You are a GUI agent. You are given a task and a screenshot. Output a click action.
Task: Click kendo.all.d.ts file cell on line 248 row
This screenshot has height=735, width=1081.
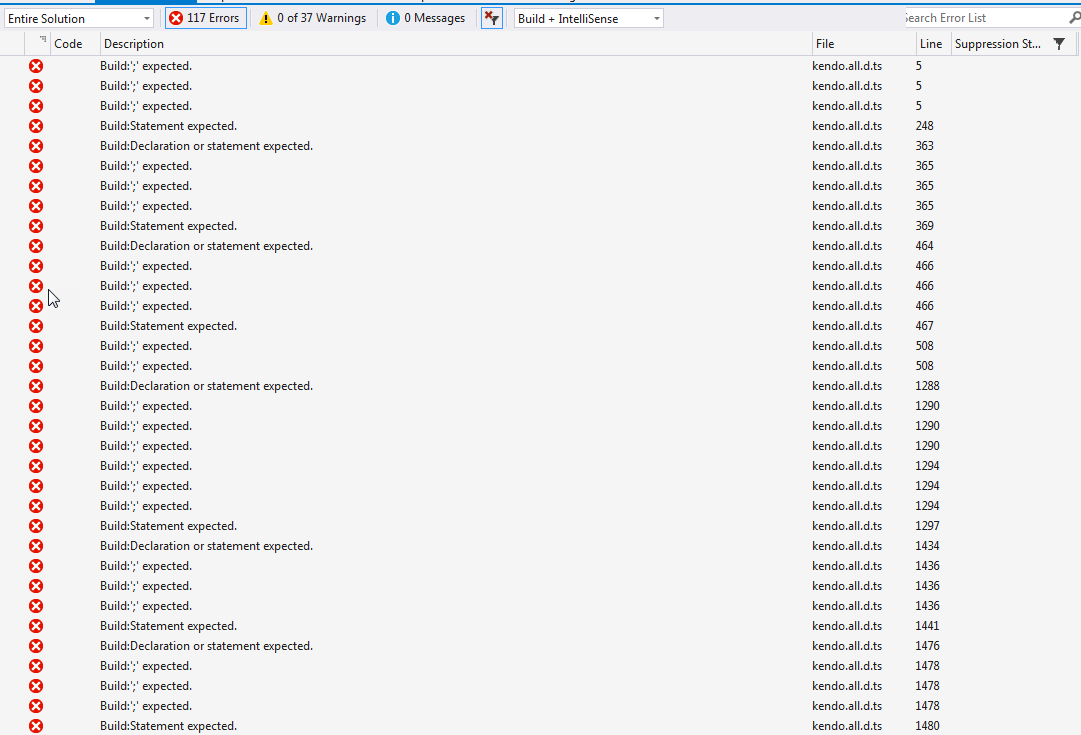coord(847,126)
